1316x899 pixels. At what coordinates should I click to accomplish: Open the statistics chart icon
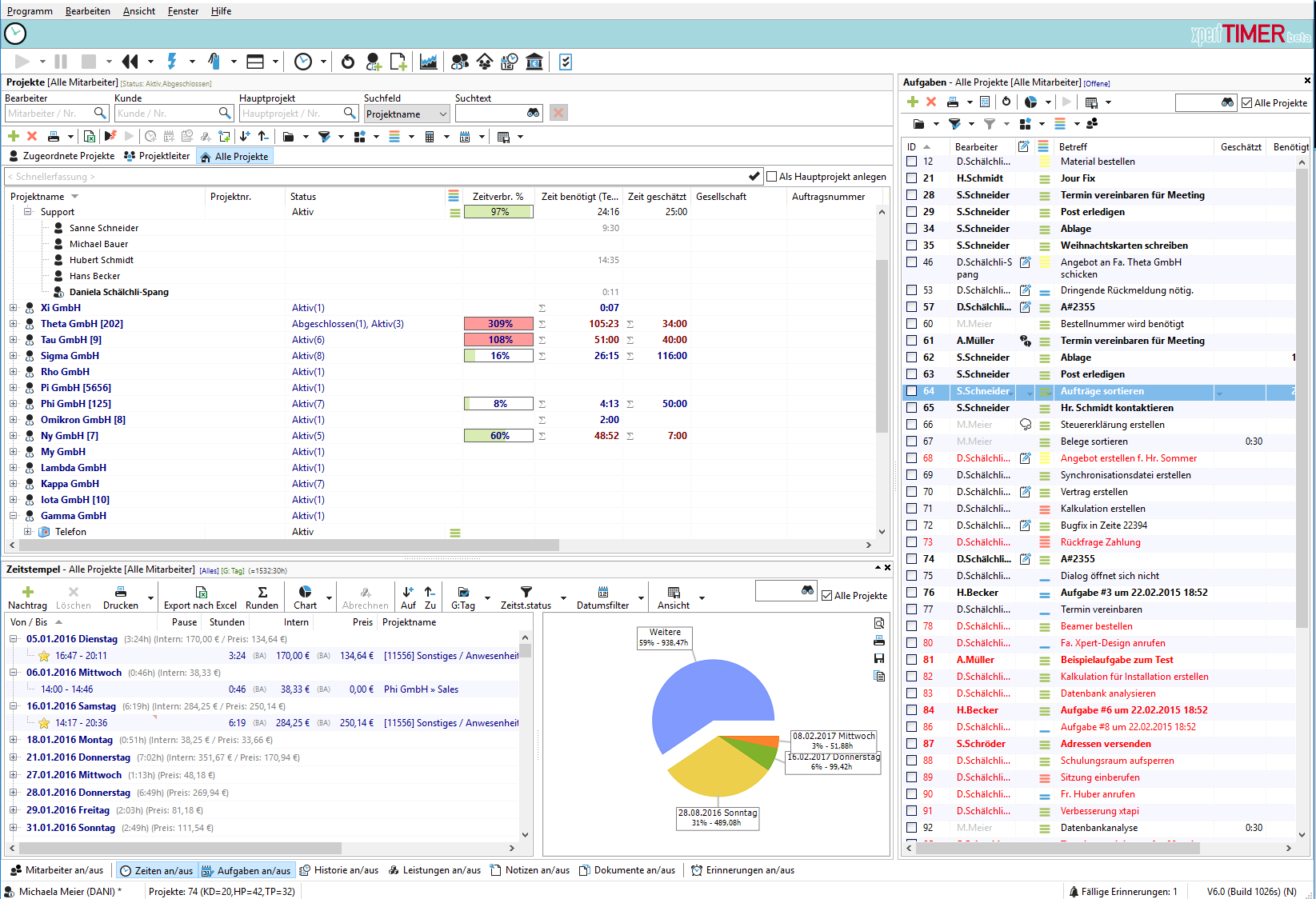click(x=429, y=62)
